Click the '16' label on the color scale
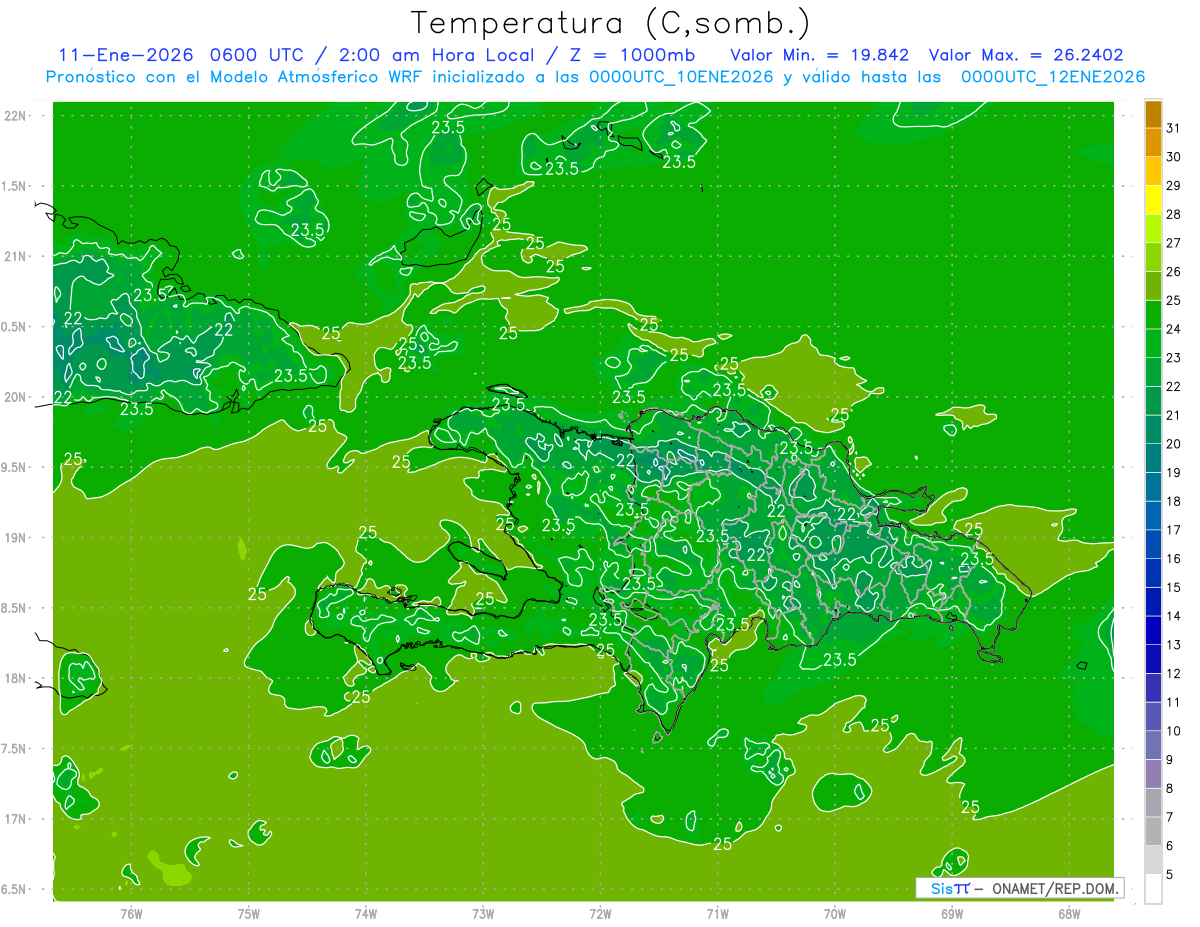 1173,559
